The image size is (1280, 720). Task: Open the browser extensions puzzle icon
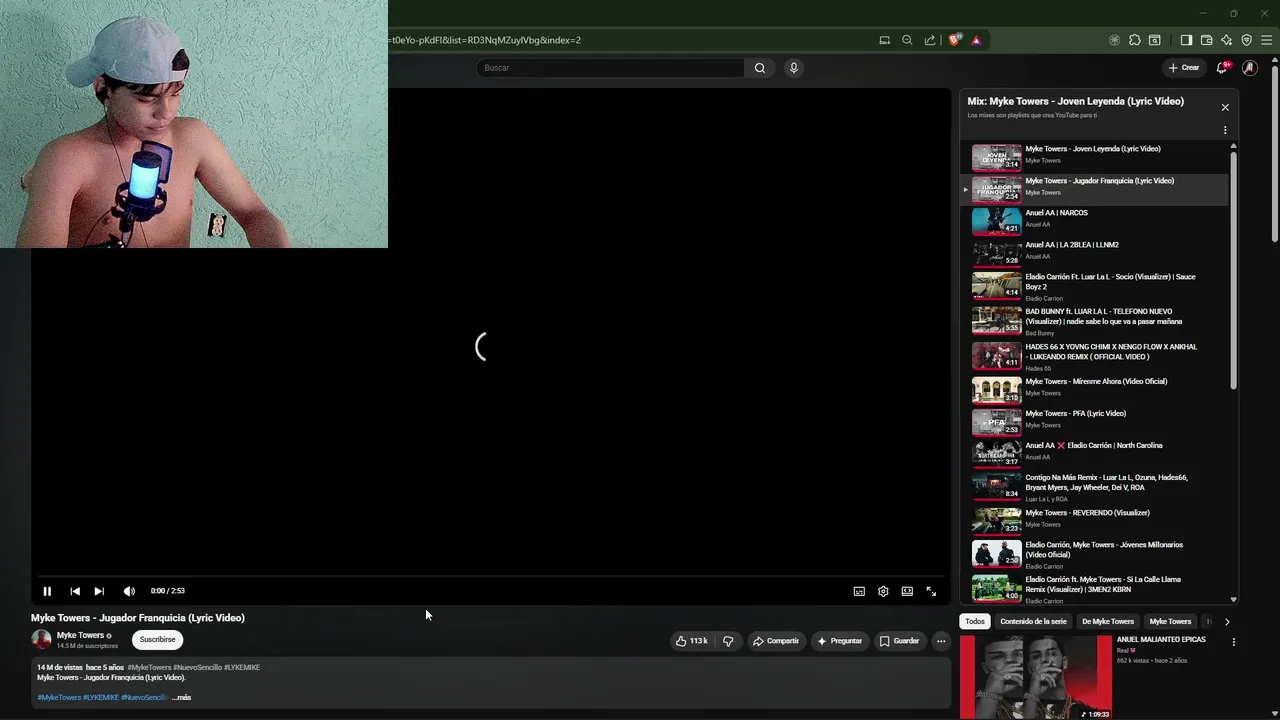click(1134, 40)
